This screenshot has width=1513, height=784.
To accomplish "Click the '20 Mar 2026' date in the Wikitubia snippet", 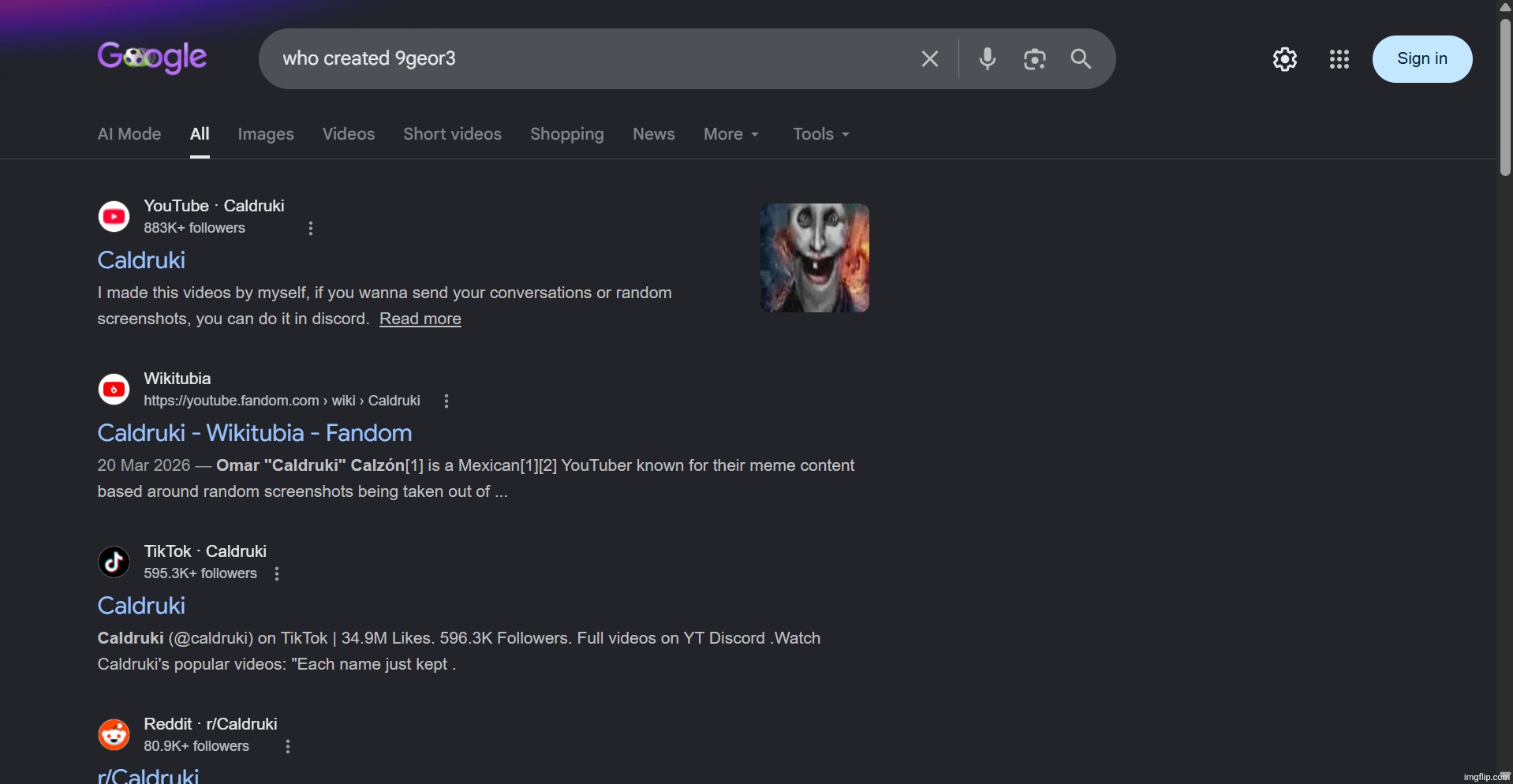I will pos(144,466).
